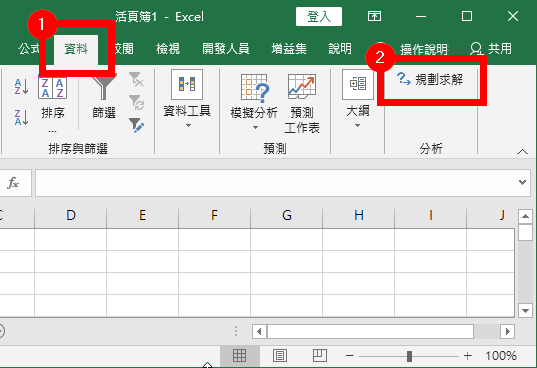This screenshot has height=368, width=537.
Task: Open the Formulas (公式) tab
Action: 30,49
